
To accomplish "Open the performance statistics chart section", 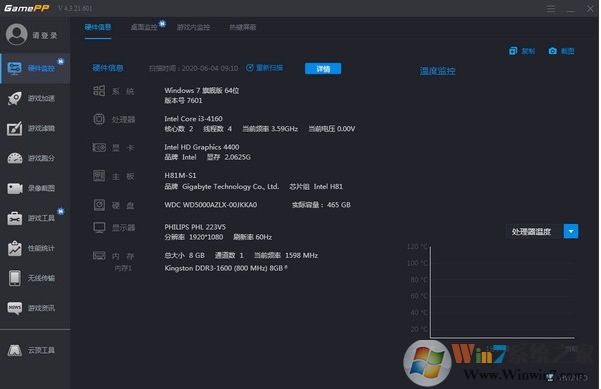I will (x=35, y=248).
